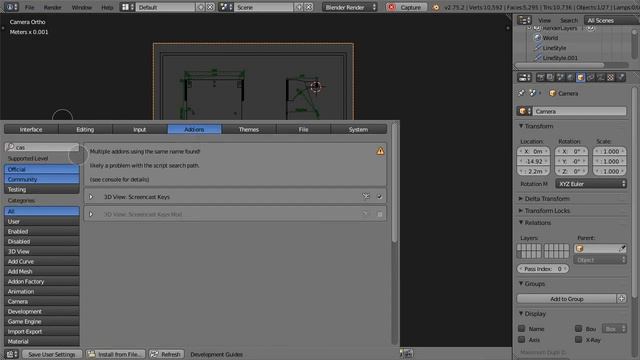Switch to Render Layers properties tab icon
The height and width of the screenshot is (360, 640).
pos(550,77)
